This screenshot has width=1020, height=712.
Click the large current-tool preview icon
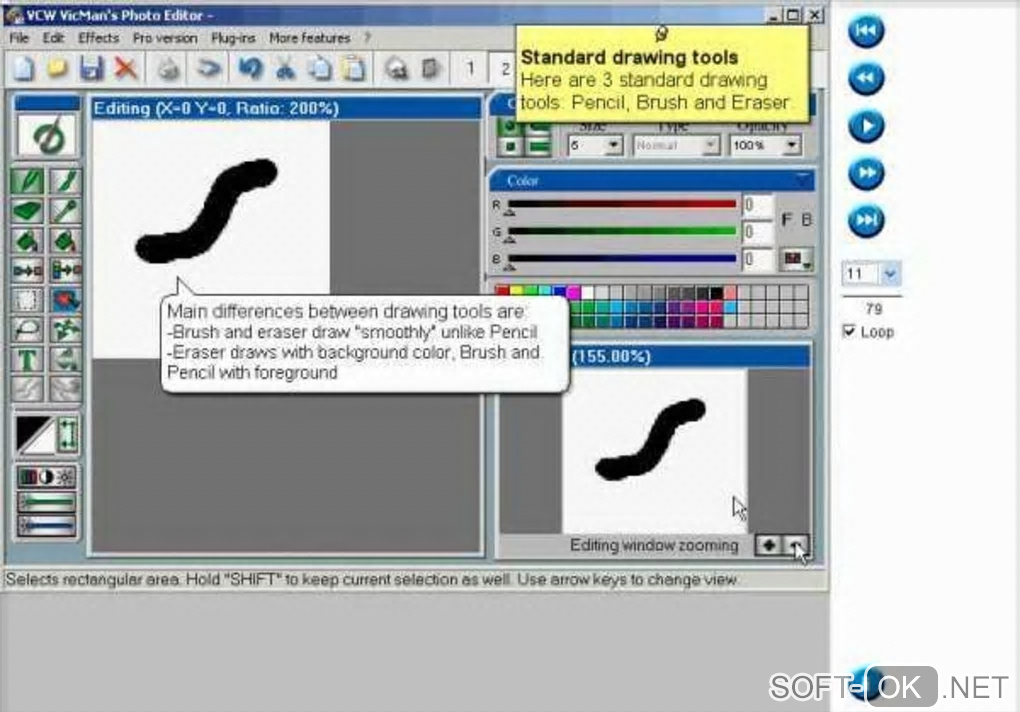(47, 135)
